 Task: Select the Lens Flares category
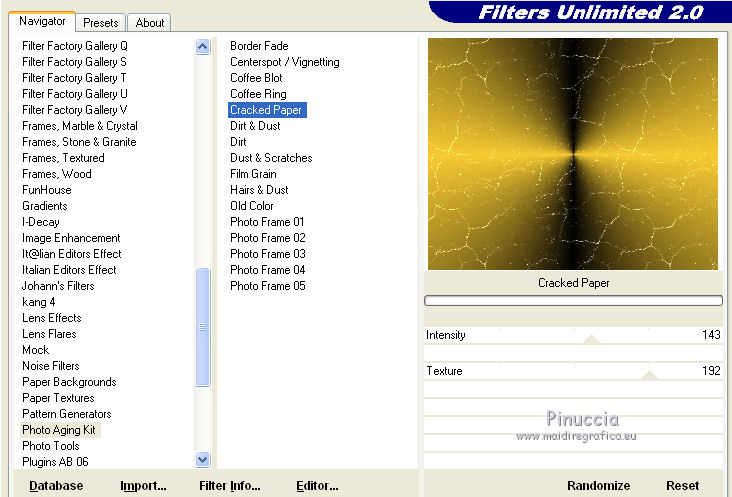[49, 334]
